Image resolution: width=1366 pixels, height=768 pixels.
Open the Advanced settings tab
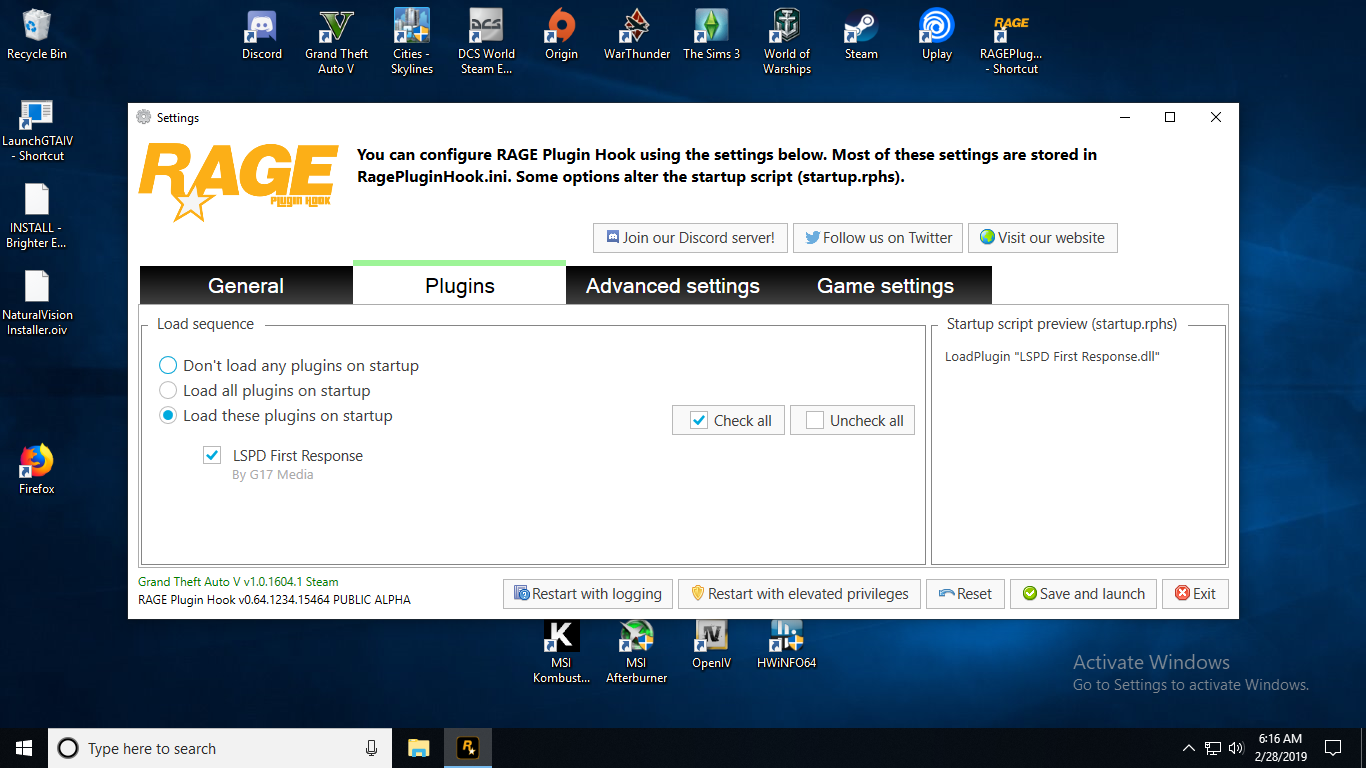tap(673, 286)
